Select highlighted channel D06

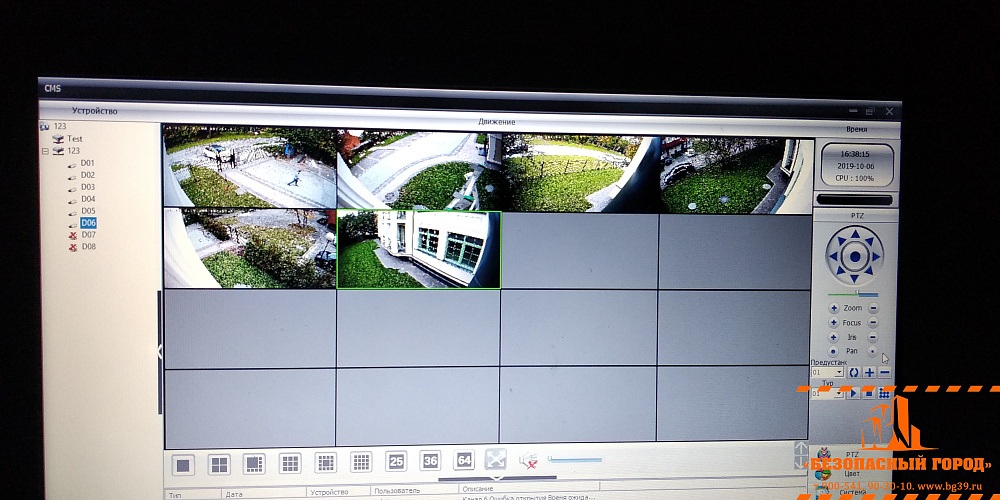click(89, 223)
